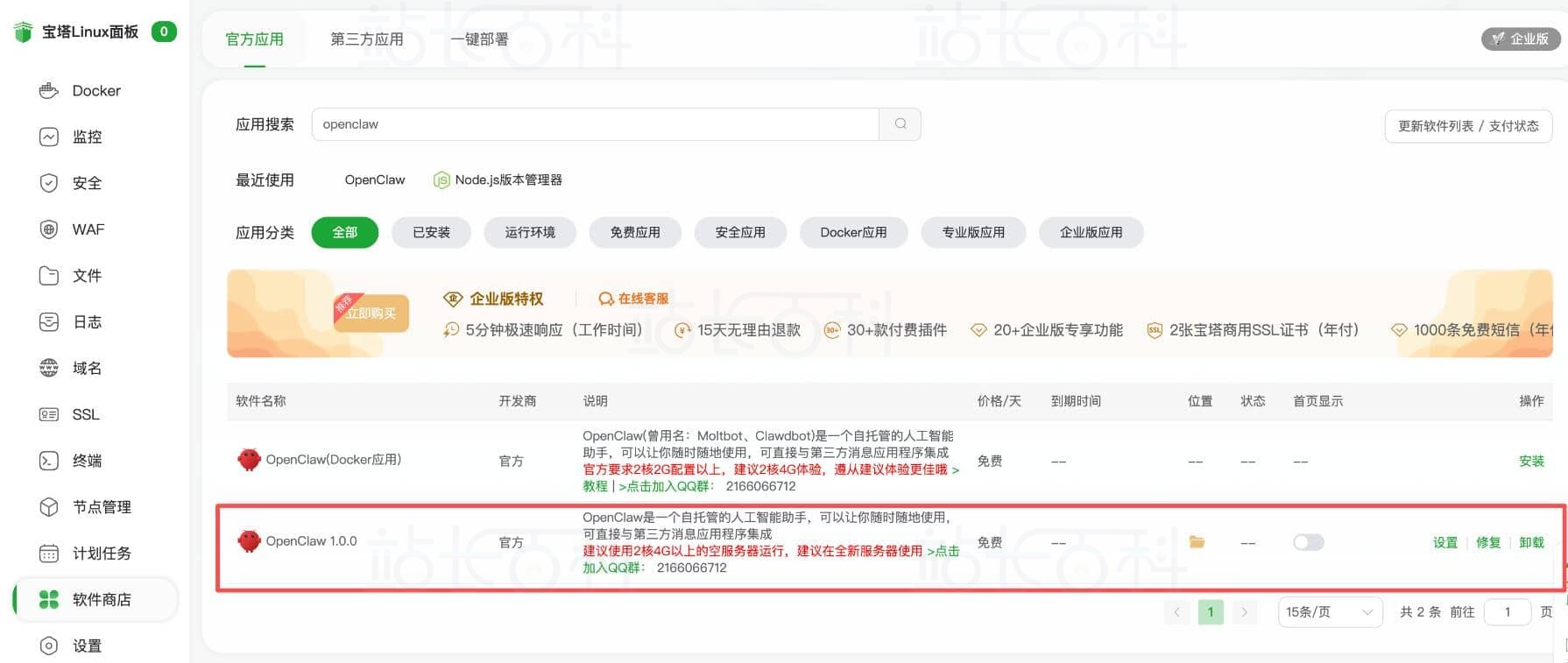The width and height of the screenshot is (1568, 663).
Task: Click the 在线客服 headset icon
Action: (x=605, y=299)
